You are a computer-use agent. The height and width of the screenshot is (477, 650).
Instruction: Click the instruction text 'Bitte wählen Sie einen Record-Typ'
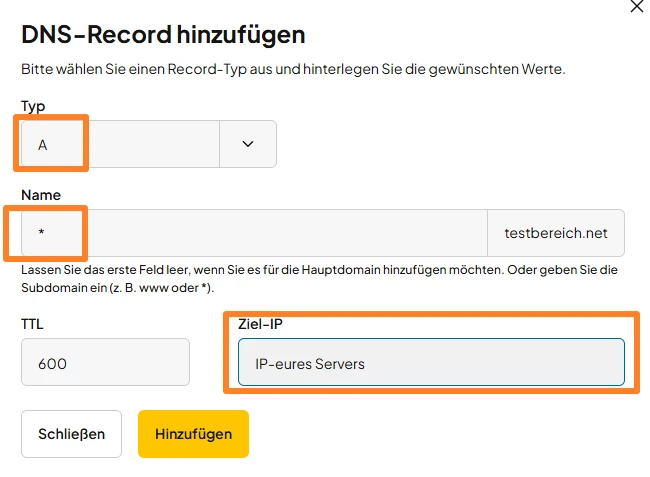293,69
